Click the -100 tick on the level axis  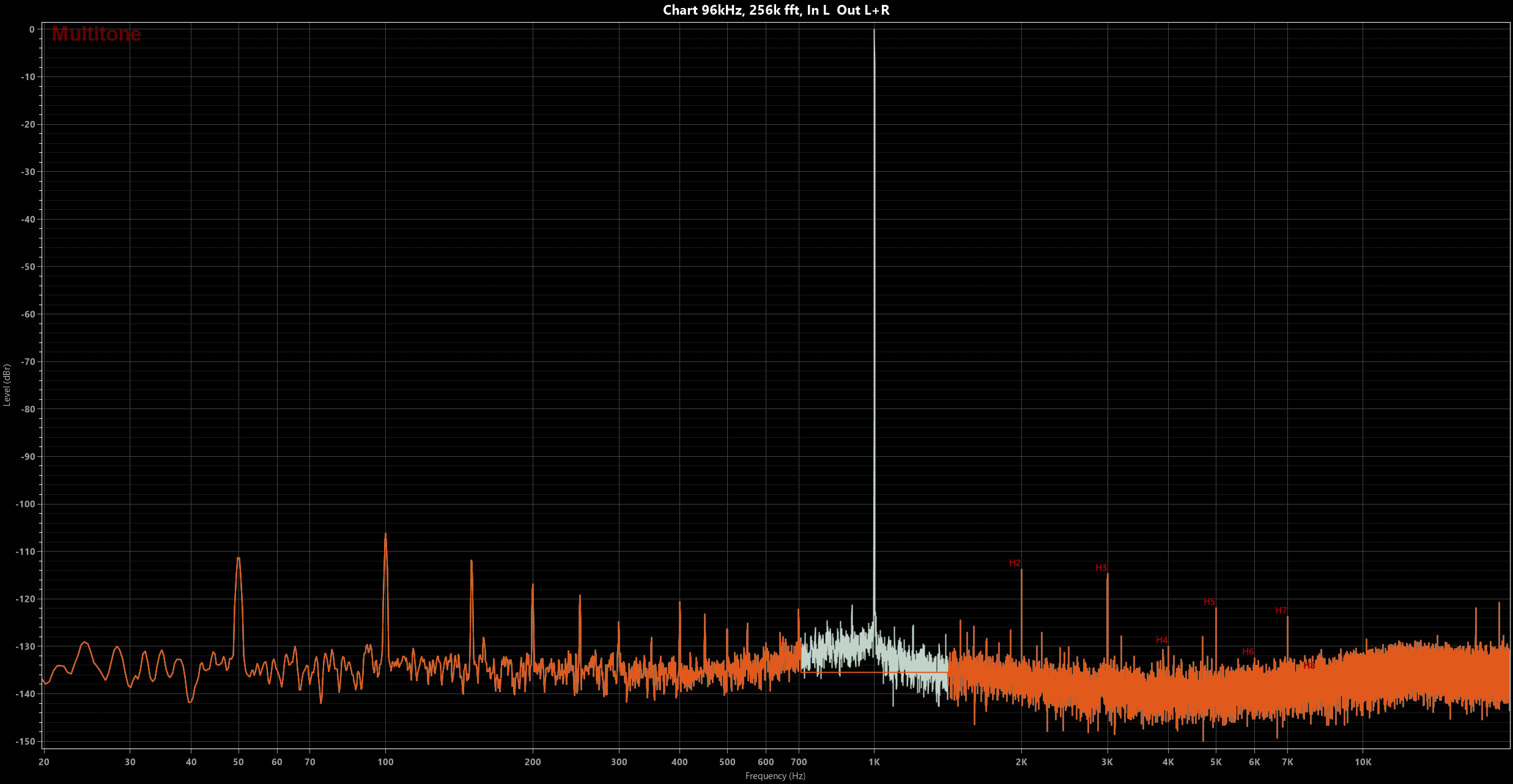coord(26,505)
